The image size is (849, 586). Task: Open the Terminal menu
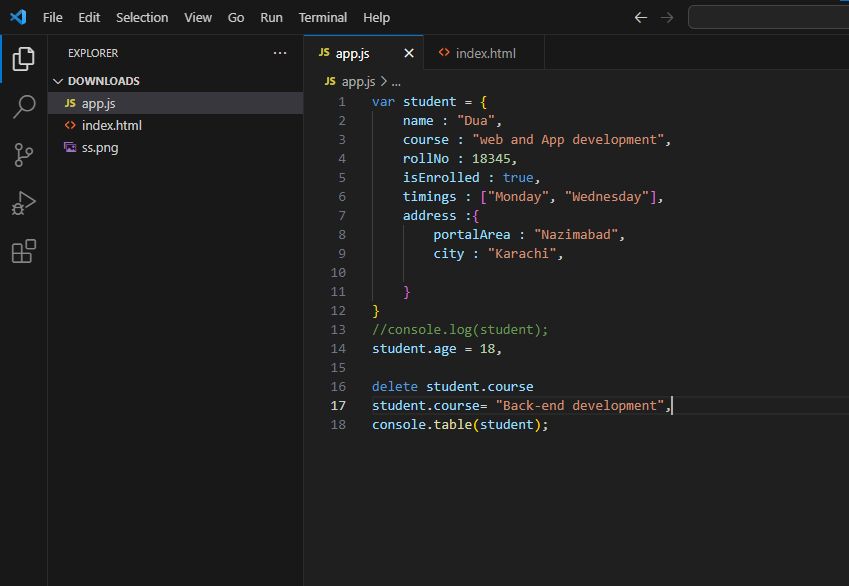(x=323, y=17)
